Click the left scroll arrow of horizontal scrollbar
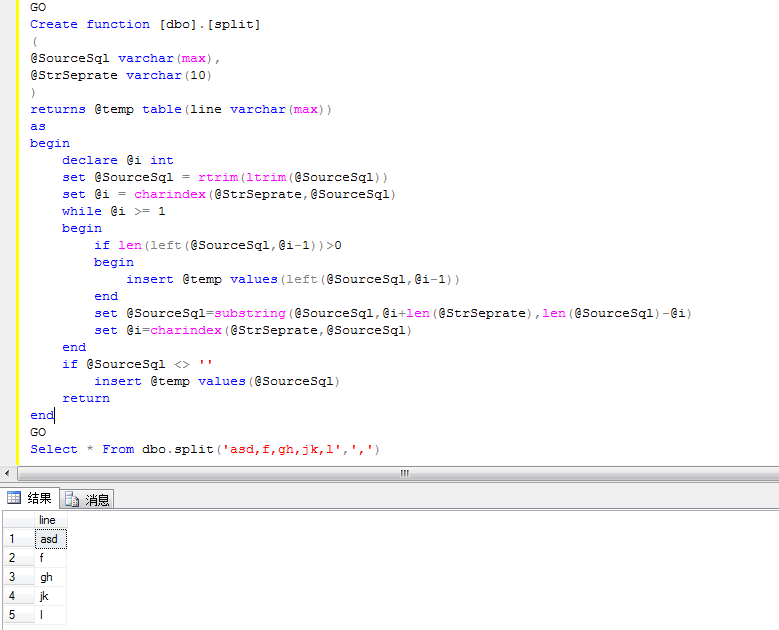779x630 pixels. coord(7,473)
